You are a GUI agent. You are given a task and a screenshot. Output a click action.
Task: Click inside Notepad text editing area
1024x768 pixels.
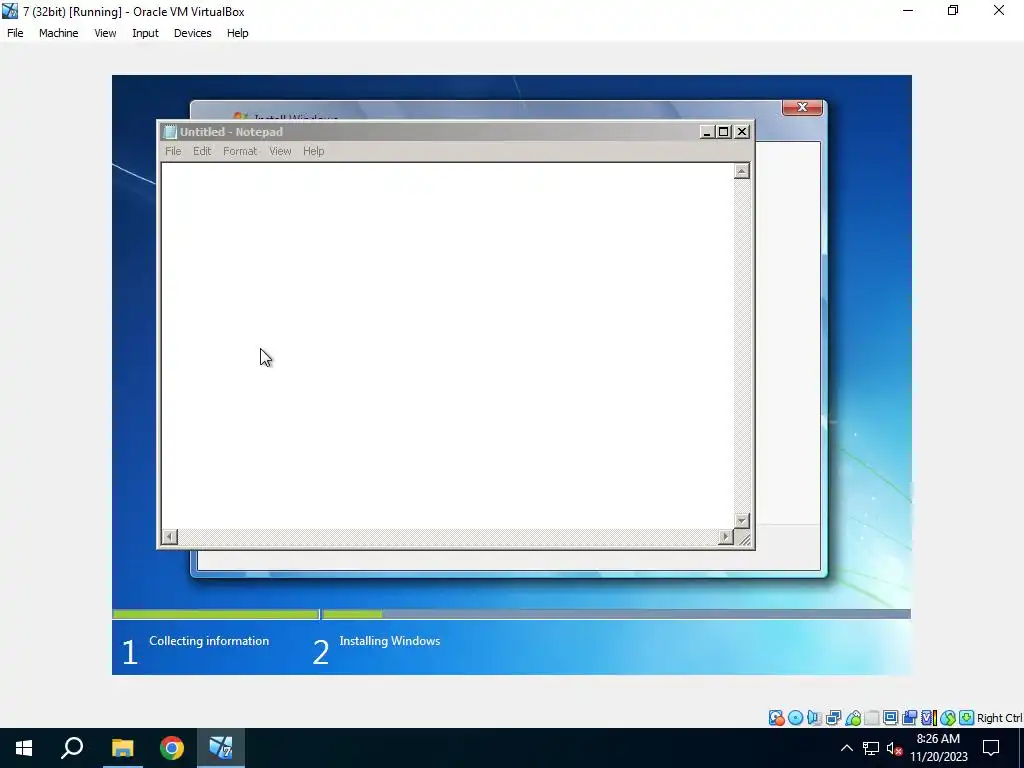(447, 346)
